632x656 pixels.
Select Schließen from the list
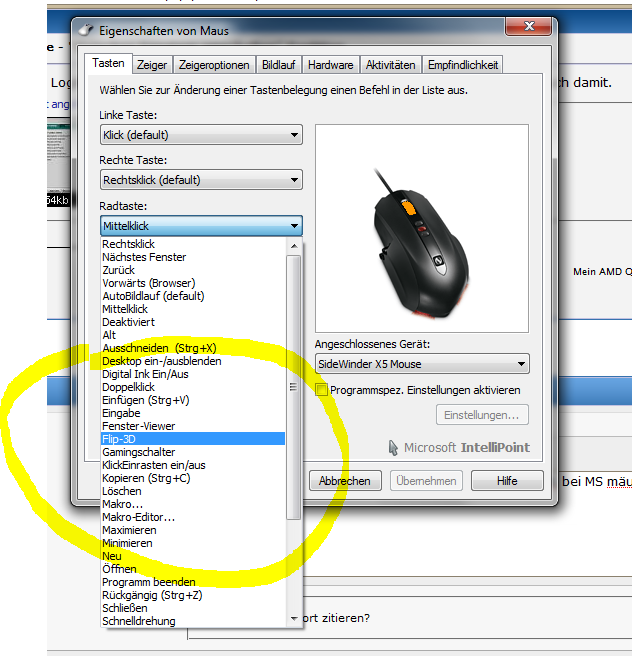(193, 608)
